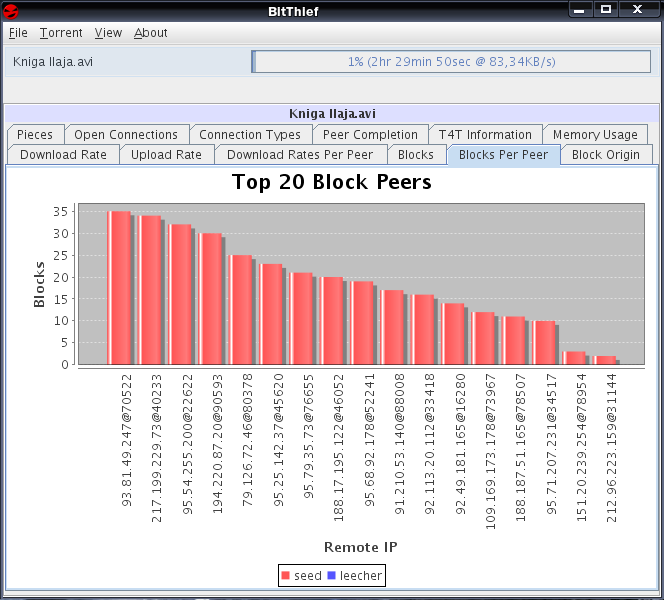The width and height of the screenshot is (664, 600).
Task: Click the Top 20 Block Peers title
Action: [x=332, y=182]
